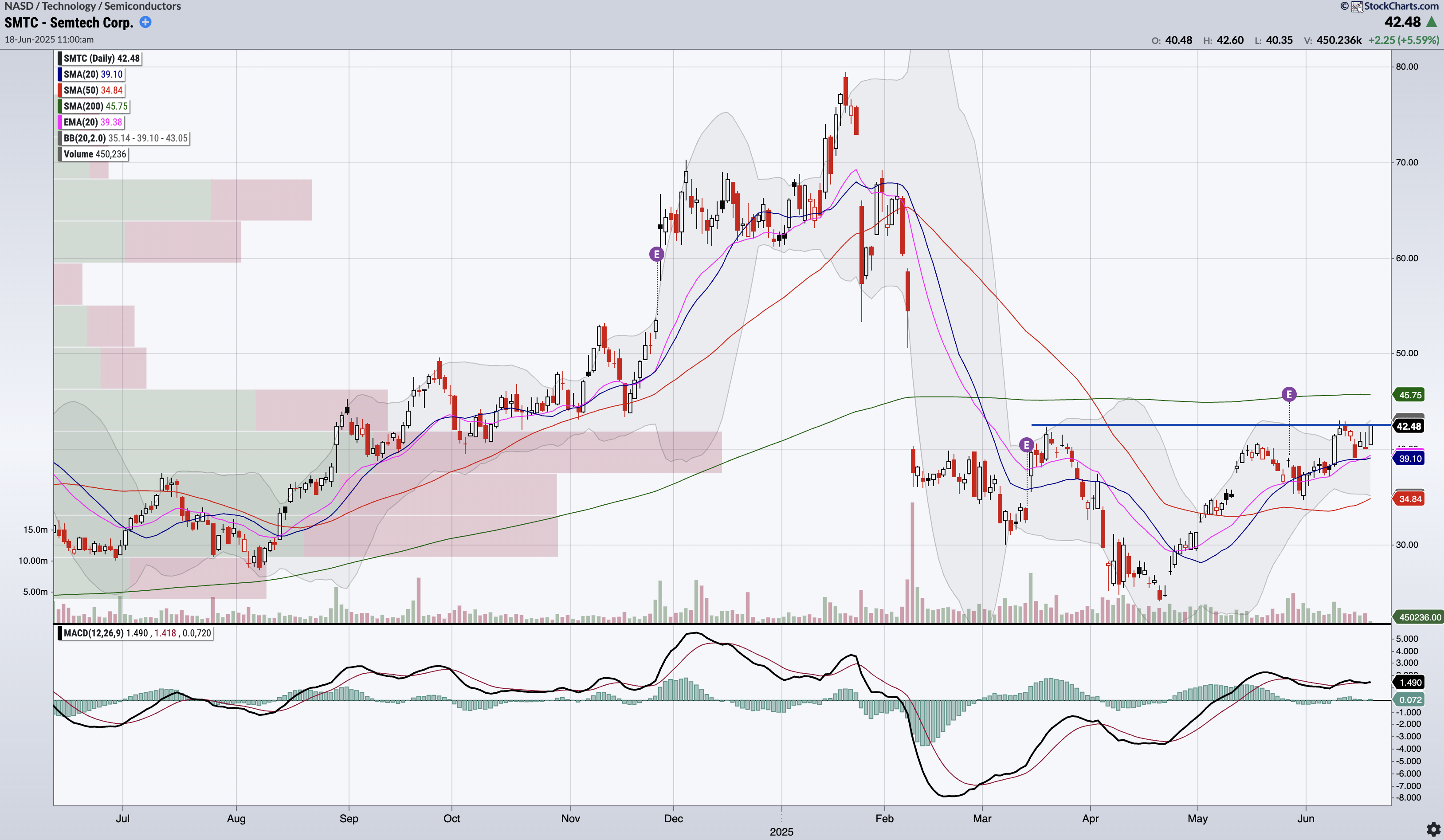Click the green up arrow beside price

[1432, 22]
